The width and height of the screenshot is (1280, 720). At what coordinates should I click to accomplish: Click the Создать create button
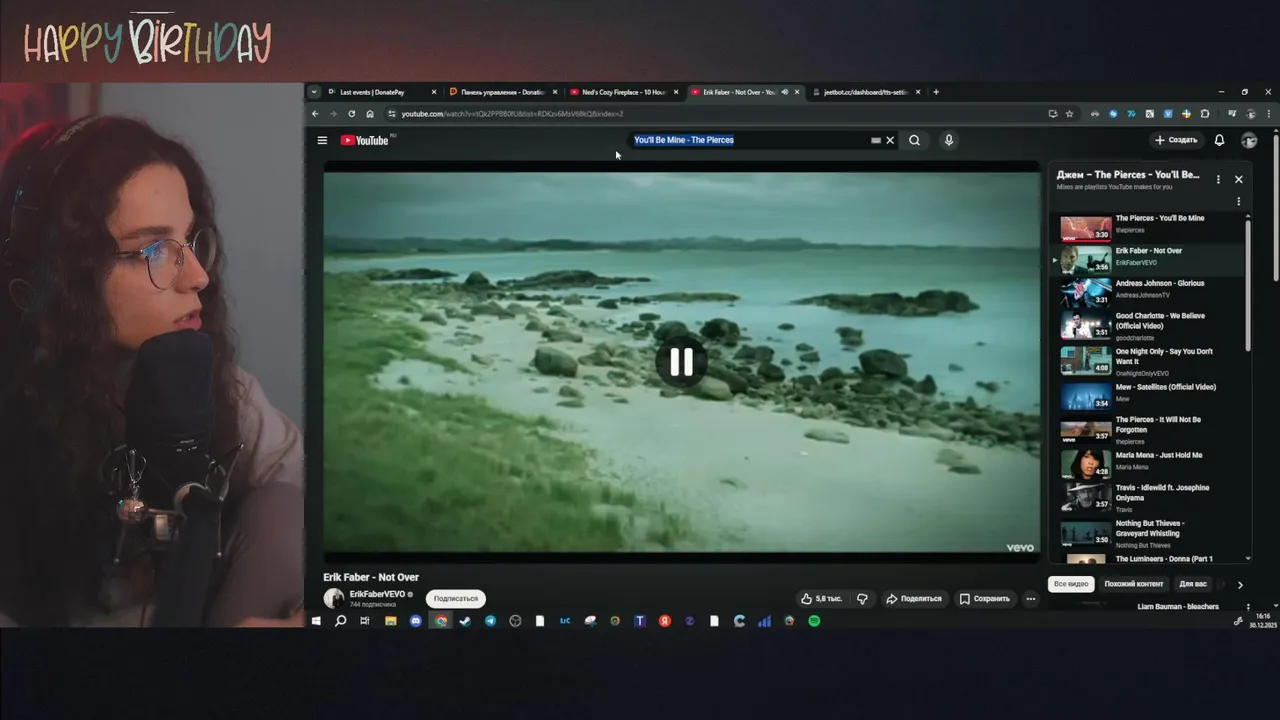pos(1175,140)
